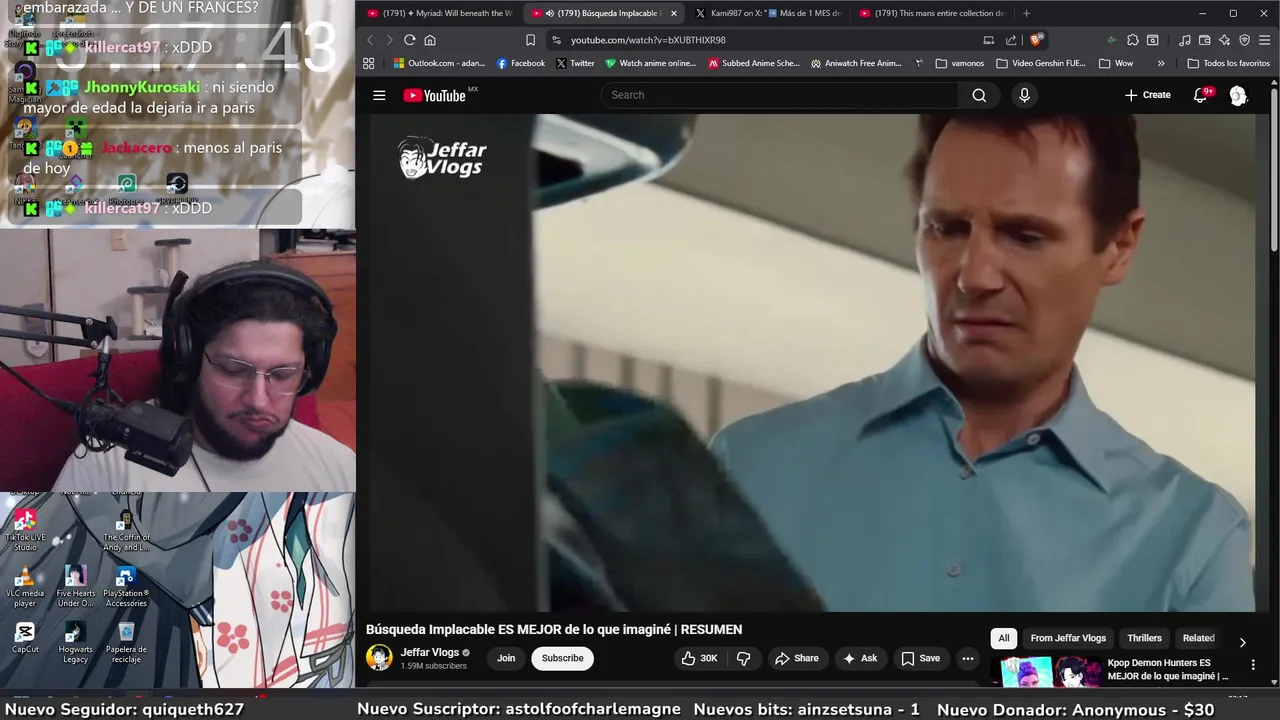The width and height of the screenshot is (1280, 720).
Task: Open the Kpop Demon Hunters video thumbnail
Action: pyautogui.click(x=1046, y=672)
